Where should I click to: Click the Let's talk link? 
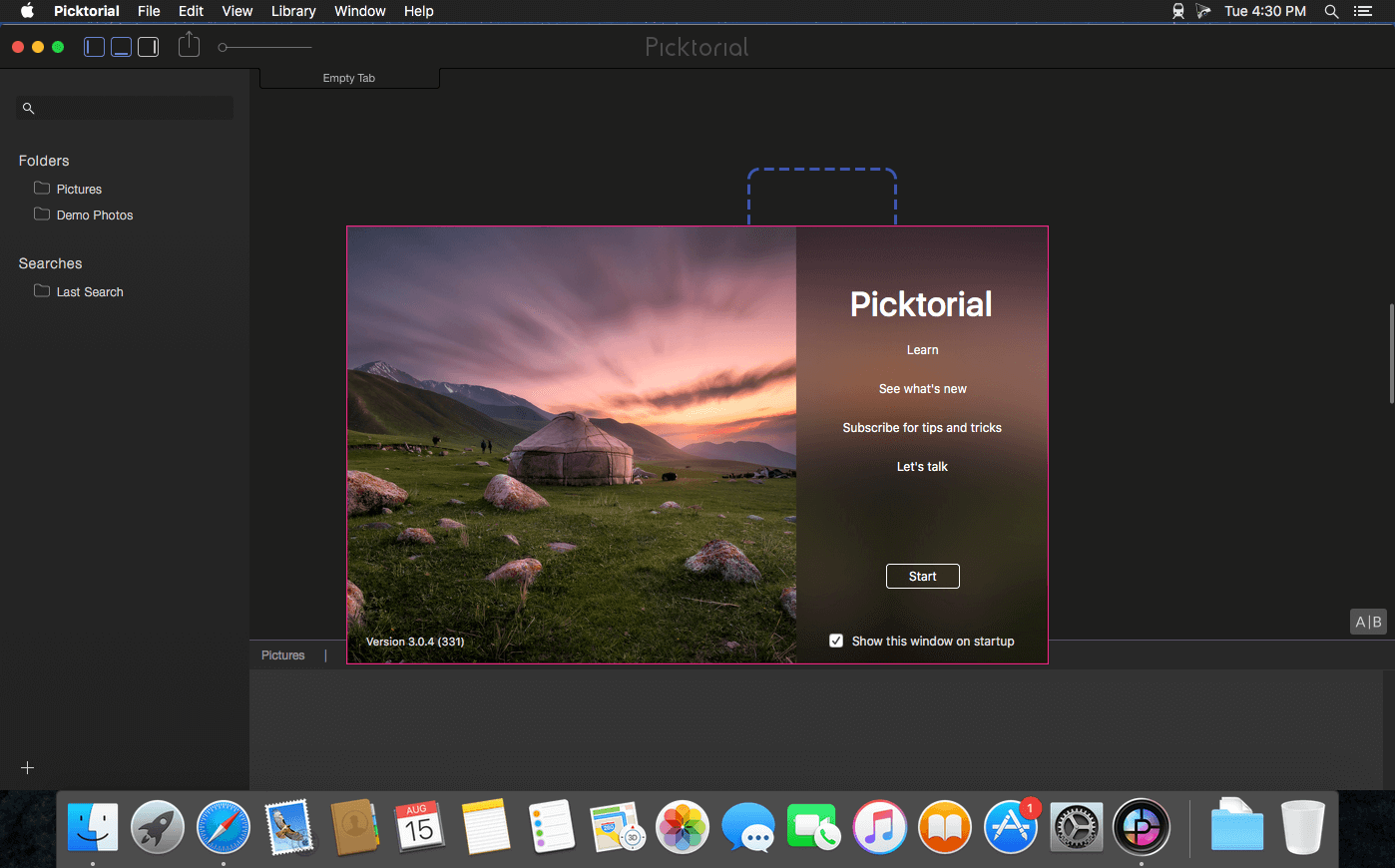[922, 467]
